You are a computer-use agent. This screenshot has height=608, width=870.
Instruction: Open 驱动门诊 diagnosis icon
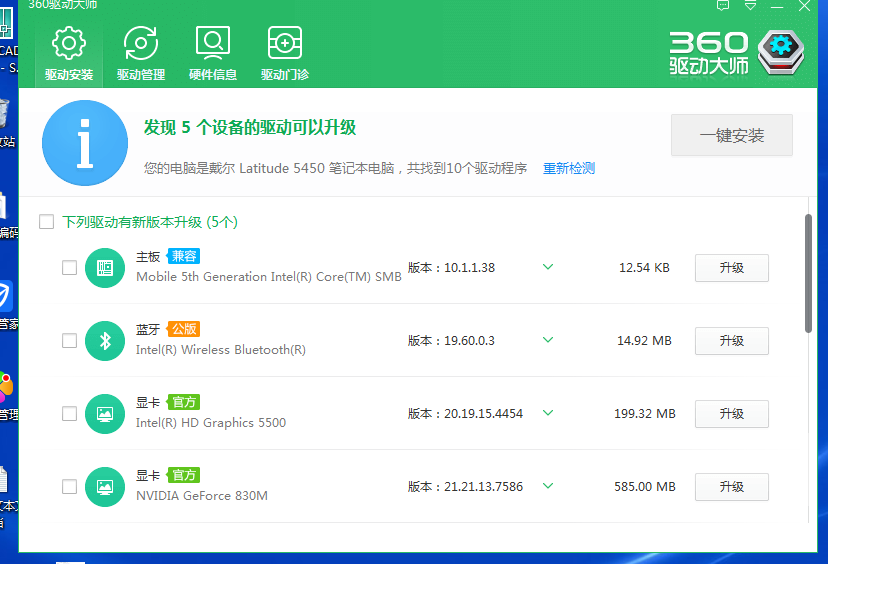pyautogui.click(x=285, y=44)
